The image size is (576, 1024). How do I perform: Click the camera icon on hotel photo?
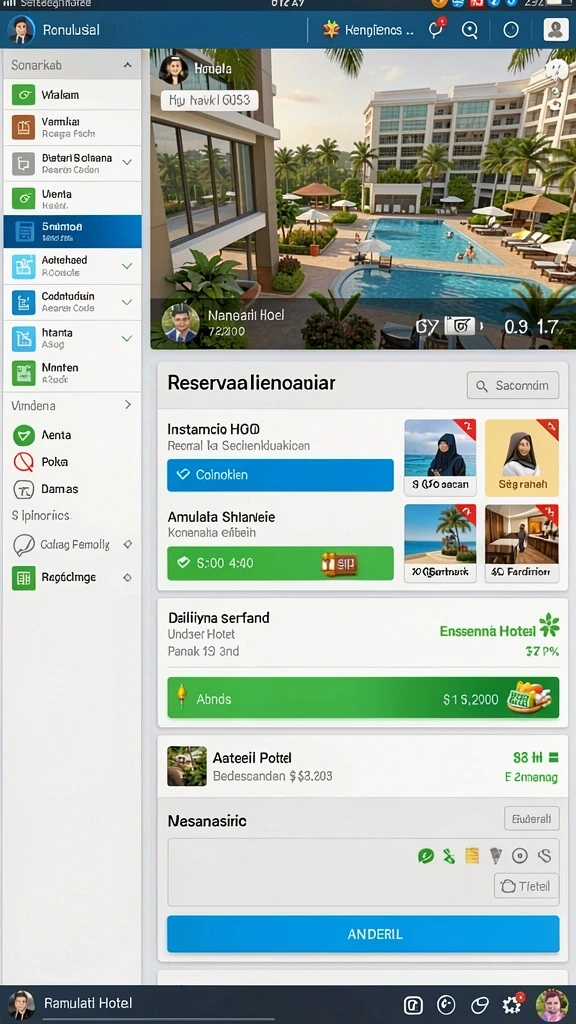pos(459,325)
